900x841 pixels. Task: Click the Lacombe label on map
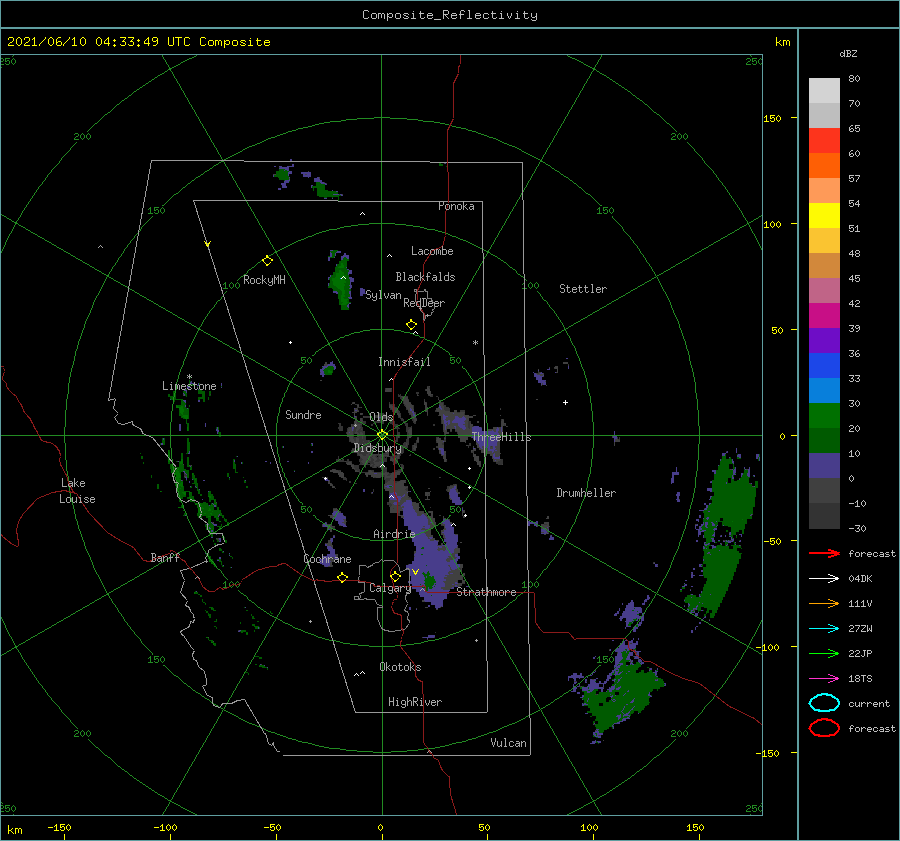[x=432, y=251]
